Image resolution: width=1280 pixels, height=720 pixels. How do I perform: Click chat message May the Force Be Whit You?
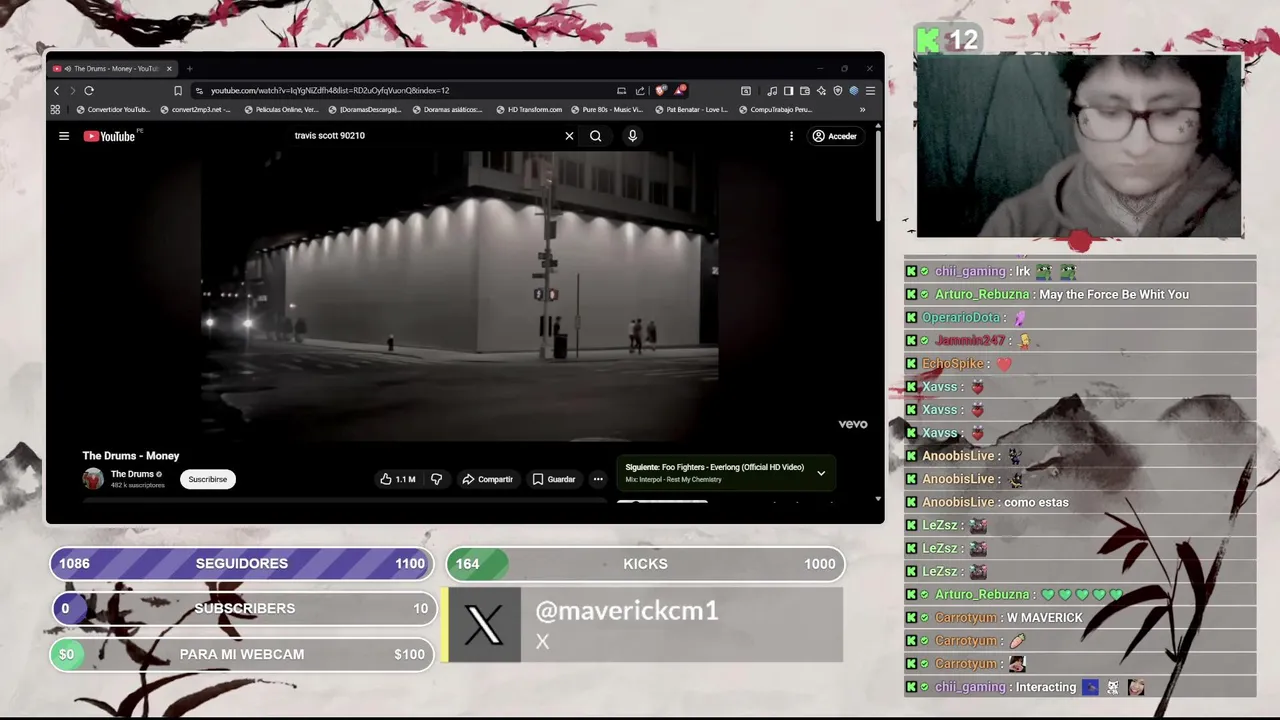click(x=1114, y=294)
